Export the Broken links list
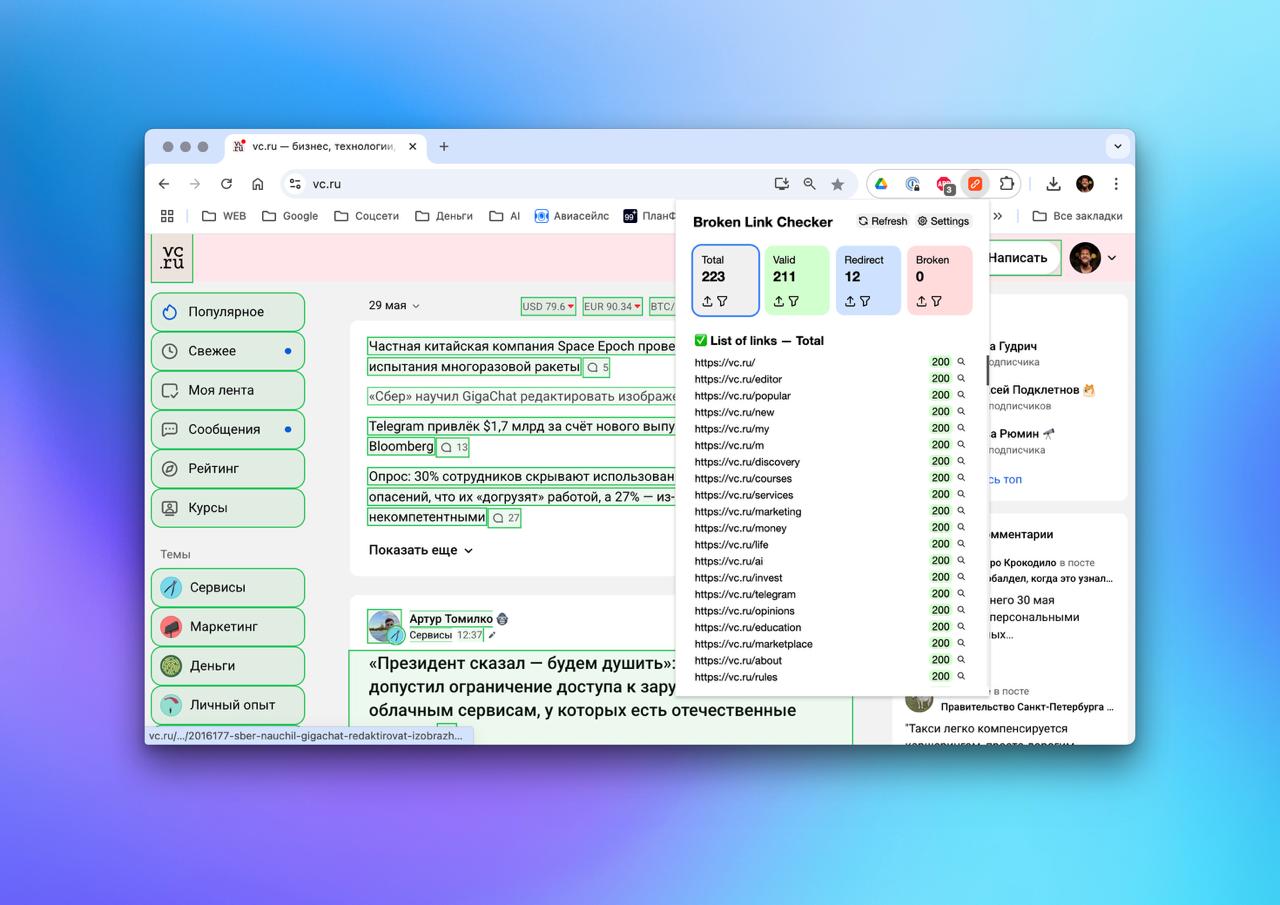The image size is (1280, 905). 921,301
